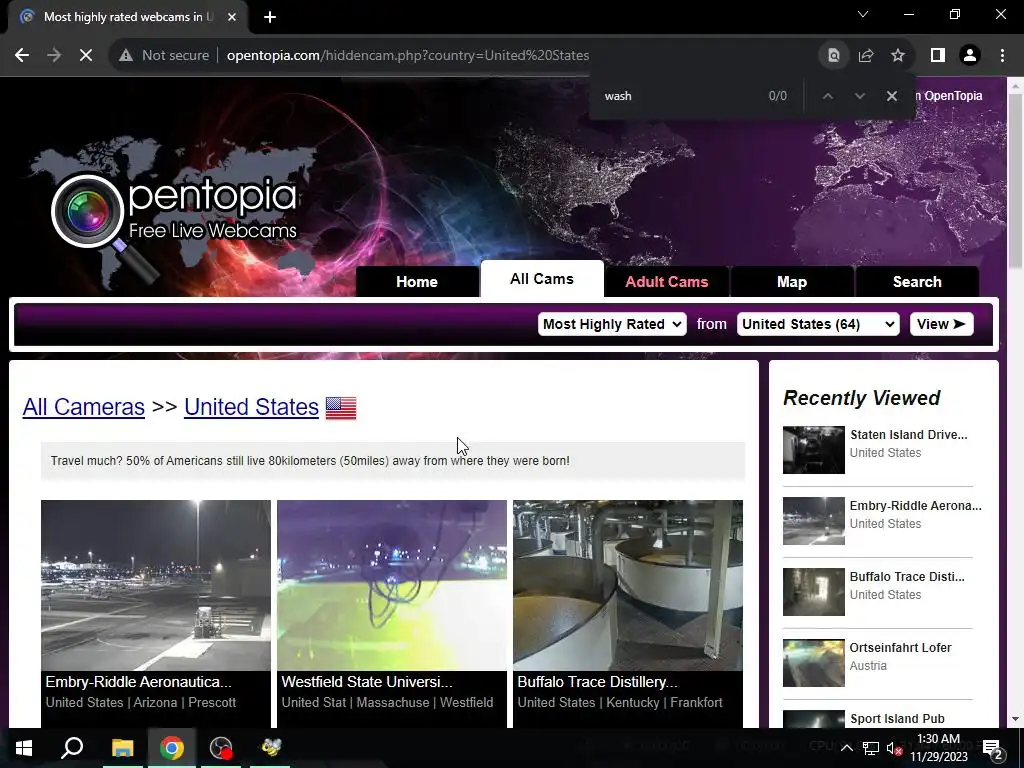
Task: Click sidebar Buffalo Trace Disti... link
Action: [x=906, y=577]
